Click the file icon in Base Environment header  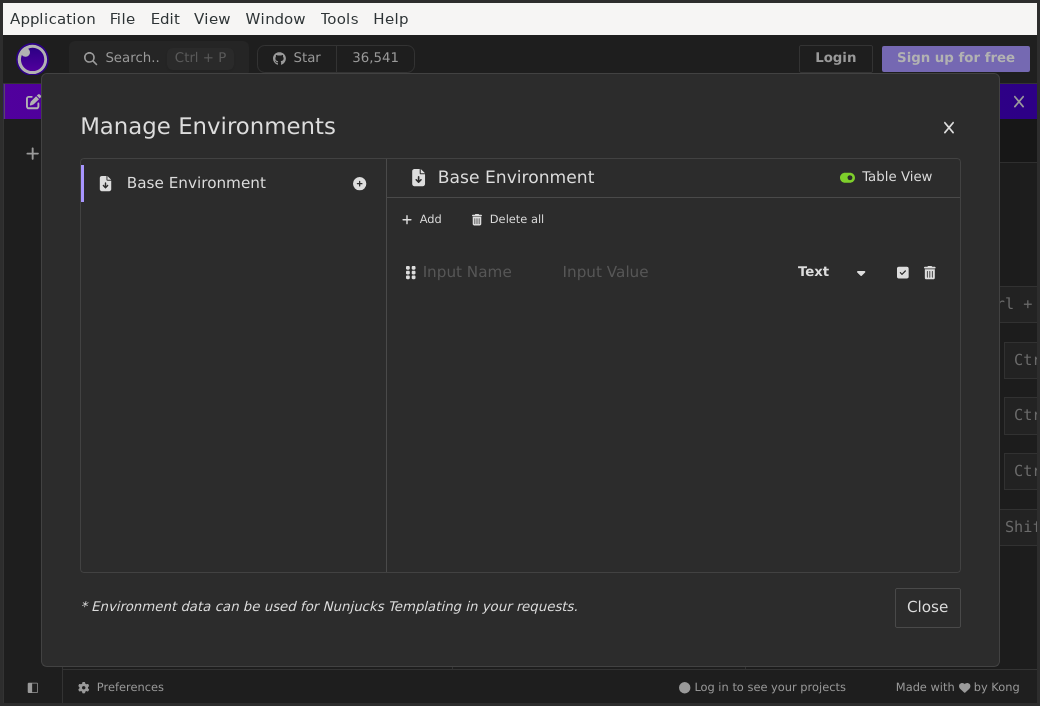[x=419, y=178]
